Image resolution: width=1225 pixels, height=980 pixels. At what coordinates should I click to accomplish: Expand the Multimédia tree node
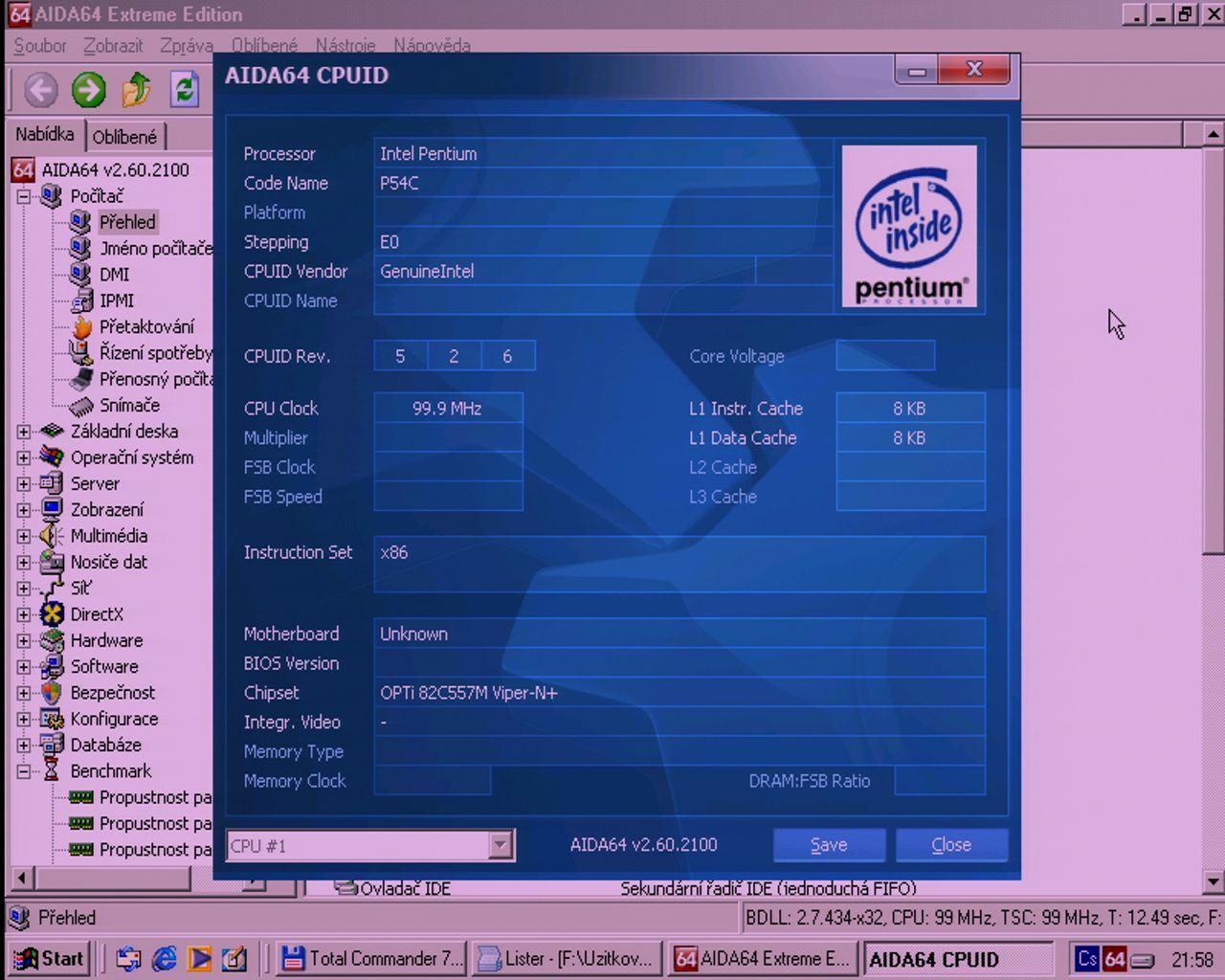(x=23, y=536)
